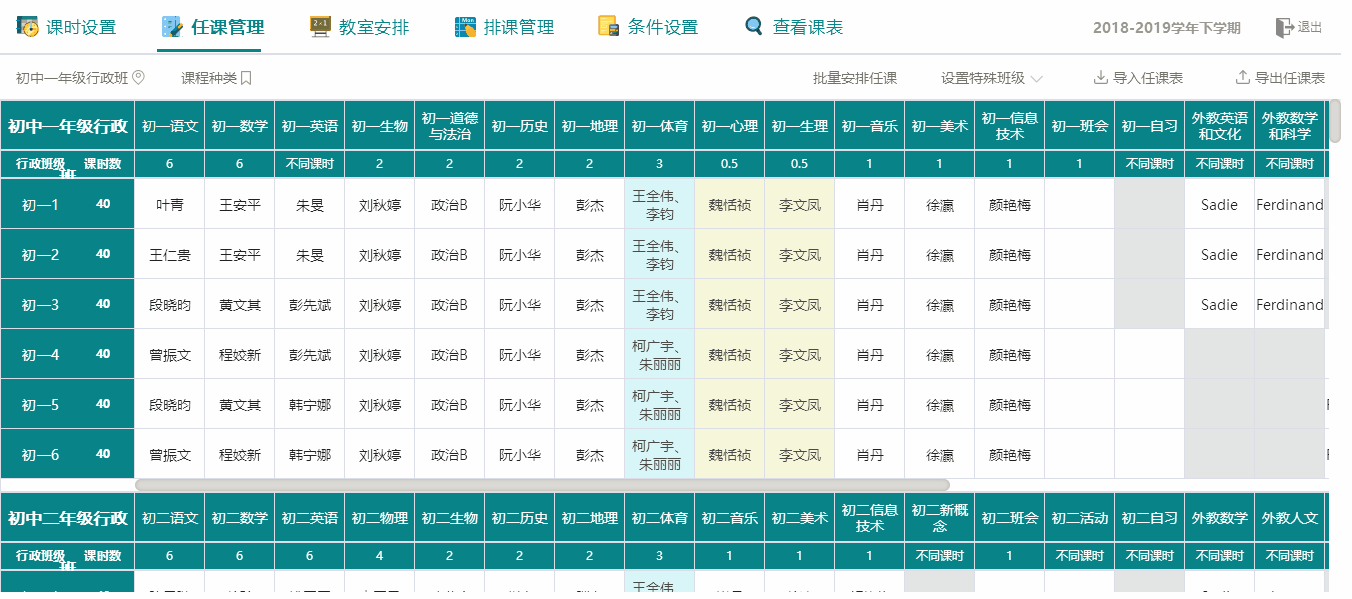1352x599 pixels.
Task: Select the 初一6 class row header
Action: coord(67,454)
